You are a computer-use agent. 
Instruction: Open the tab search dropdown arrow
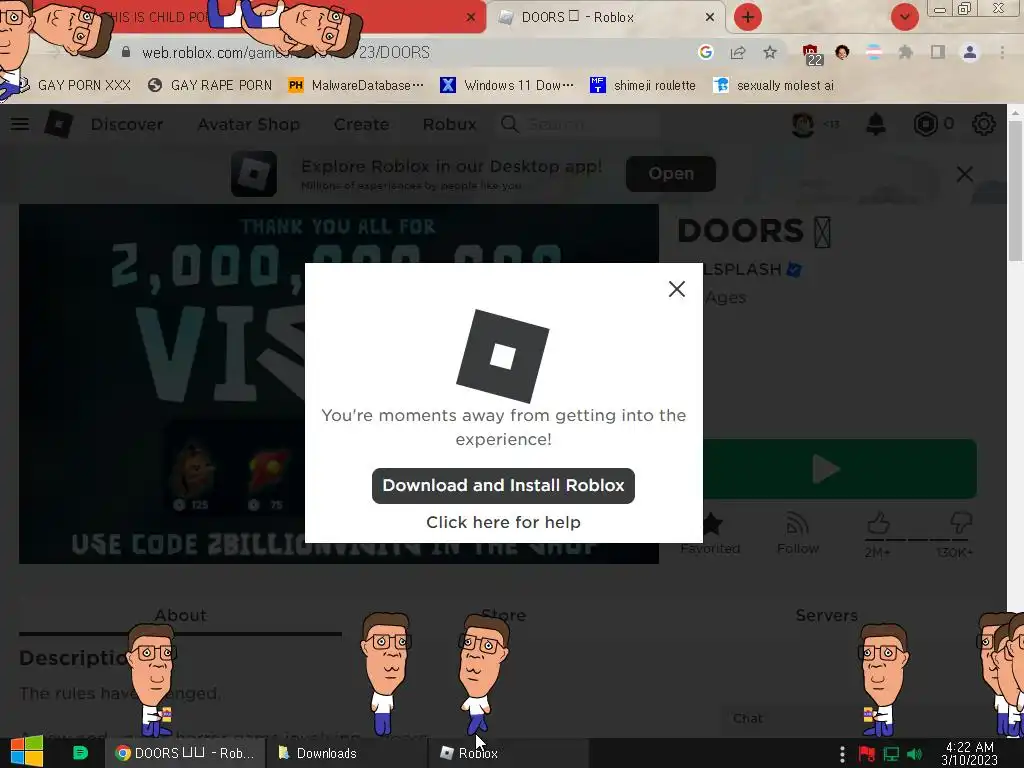904,17
